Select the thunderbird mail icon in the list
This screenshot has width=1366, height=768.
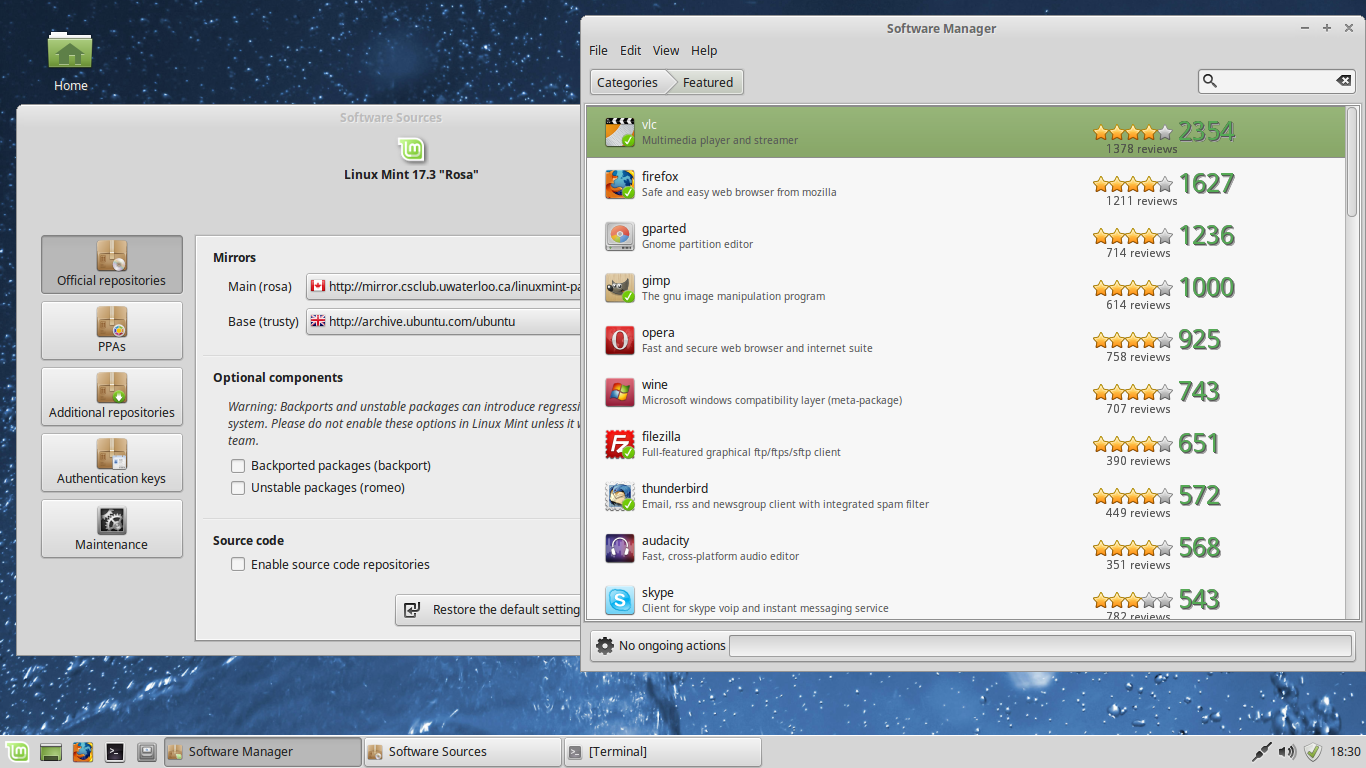pos(620,496)
